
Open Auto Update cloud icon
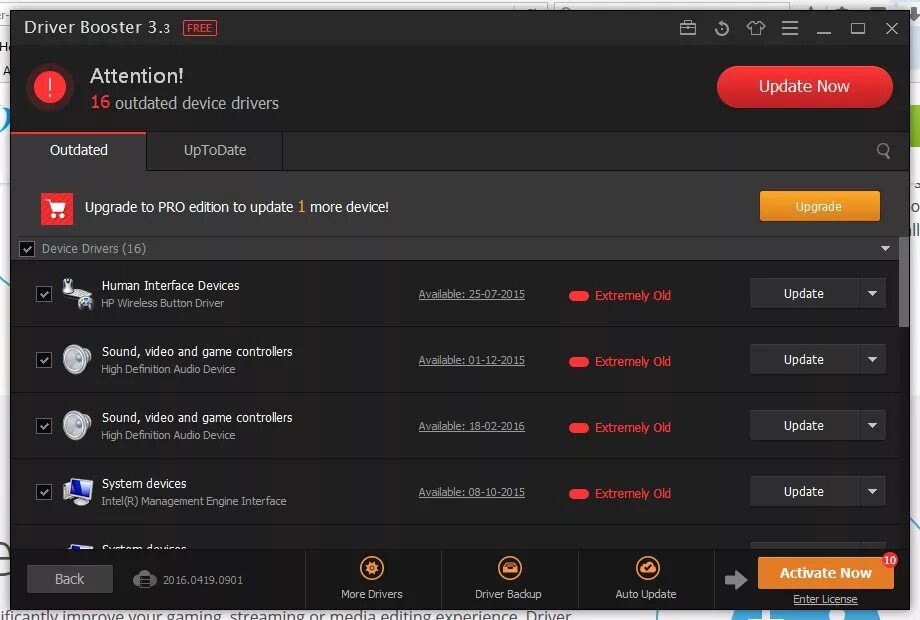click(647, 568)
